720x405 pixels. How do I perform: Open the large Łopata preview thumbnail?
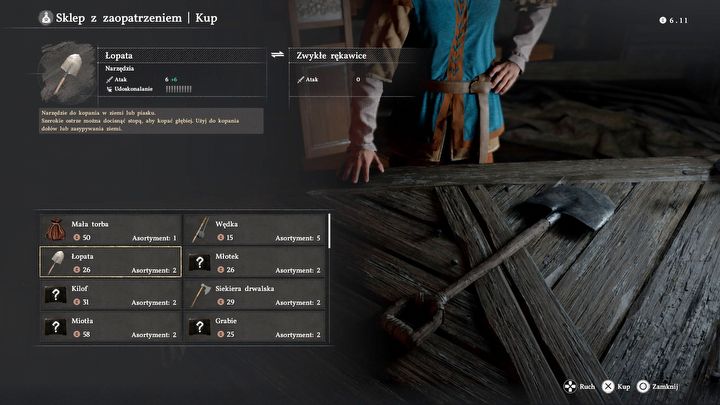68,72
